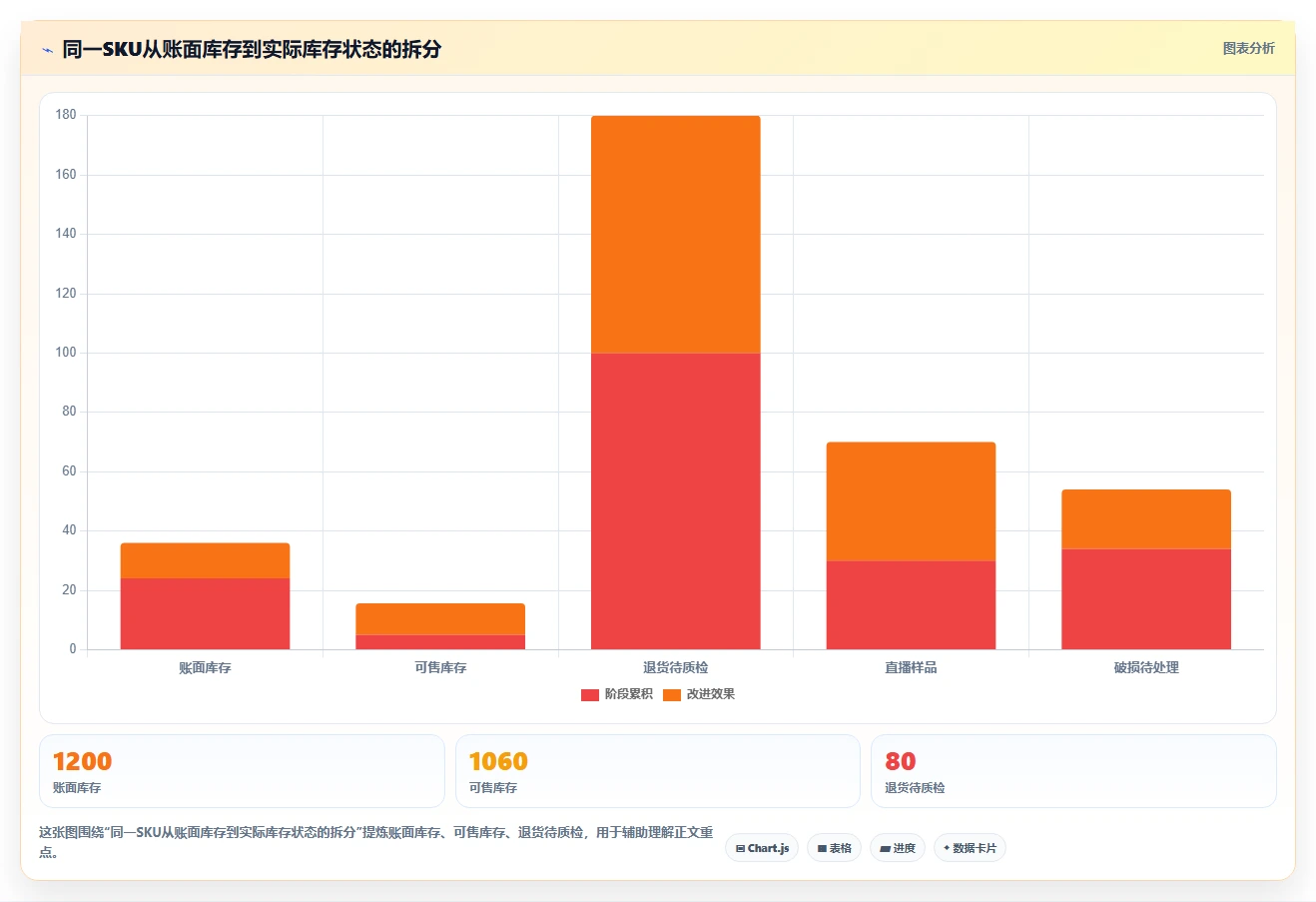This screenshot has width=1316, height=902.
Task: Toggle the 阶段累积 legend series
Action: coord(617,694)
